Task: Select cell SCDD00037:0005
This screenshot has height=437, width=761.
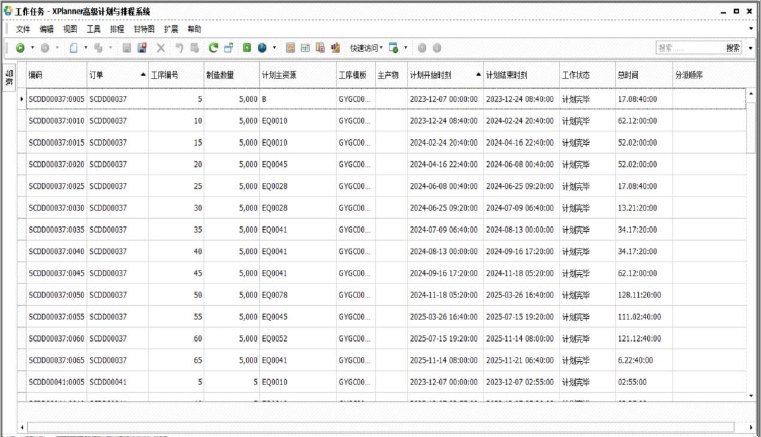Action: coord(56,99)
